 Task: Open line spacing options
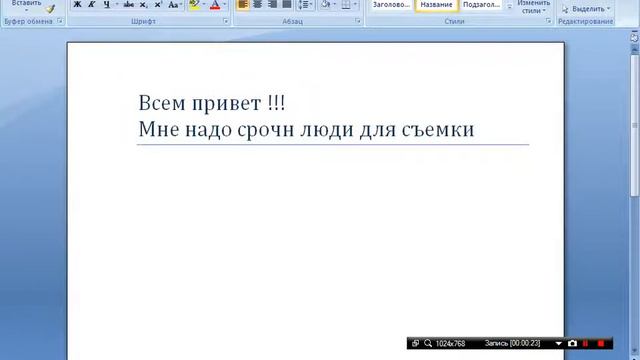click(304, 5)
